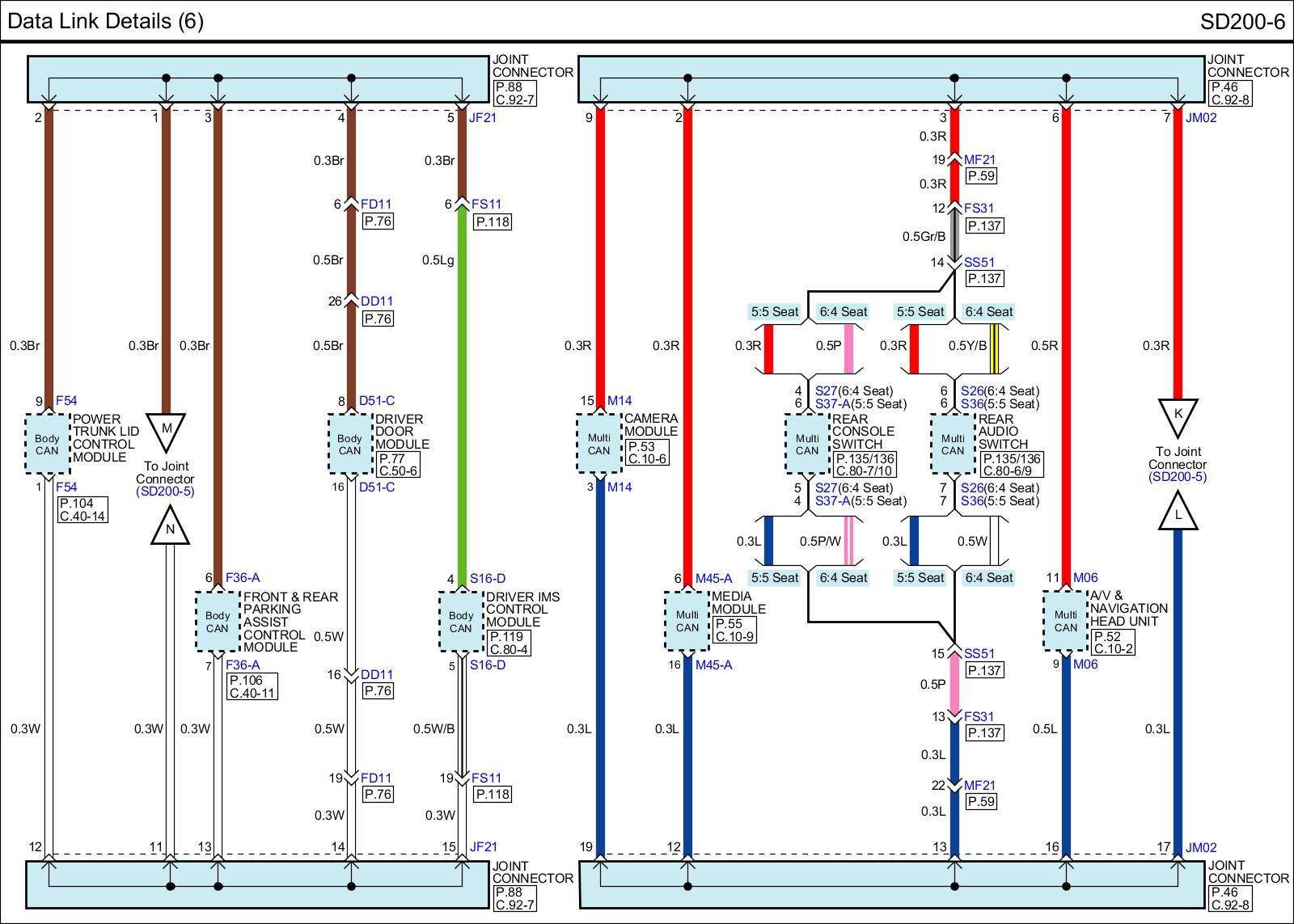Click the green 0.5Lg wire
This screenshot has height=924, width=1294.
[x=462, y=388]
